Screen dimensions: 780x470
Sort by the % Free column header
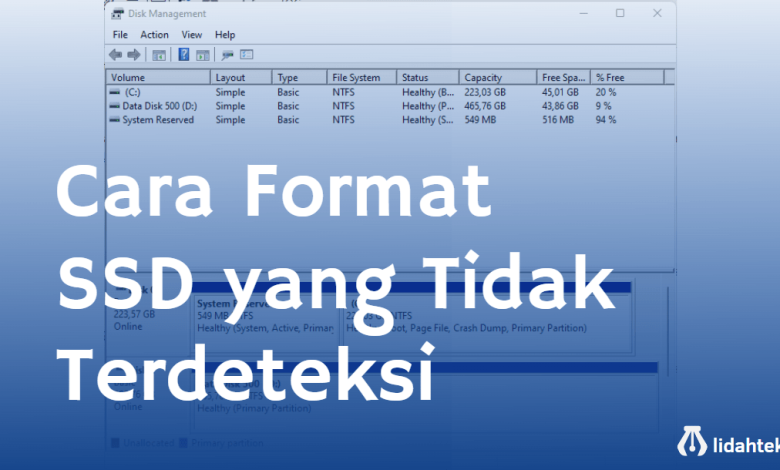pos(627,78)
